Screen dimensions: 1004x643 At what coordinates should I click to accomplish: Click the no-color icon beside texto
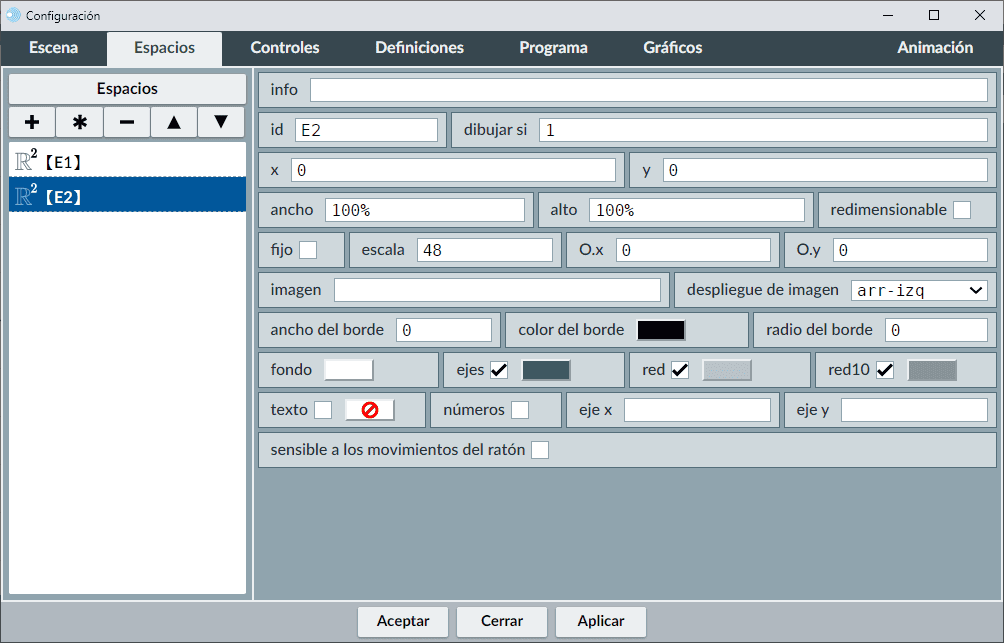tap(369, 410)
